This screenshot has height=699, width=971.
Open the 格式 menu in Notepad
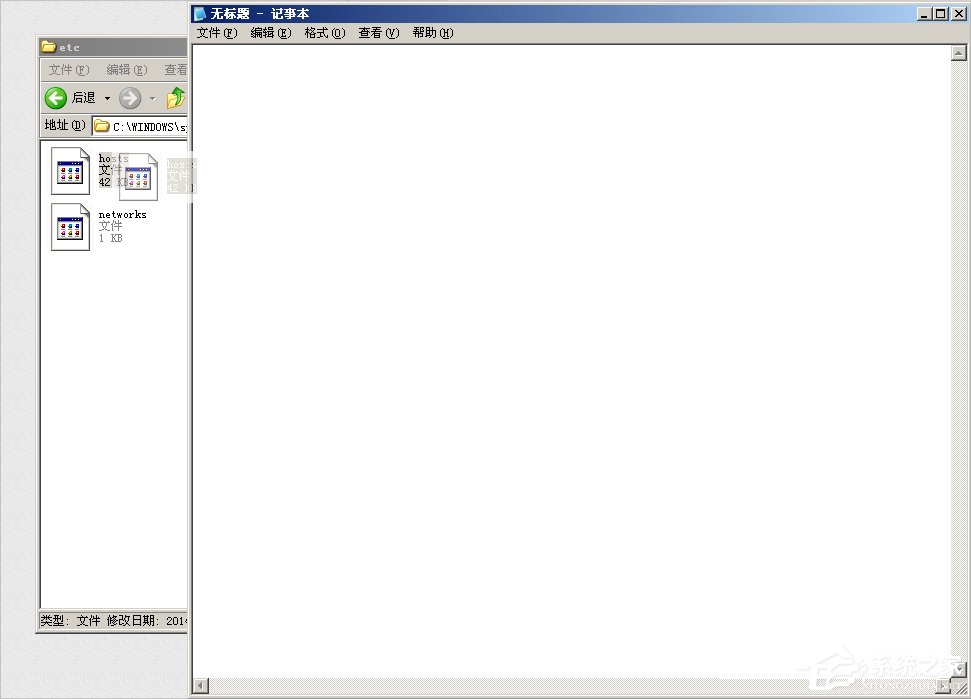324,32
